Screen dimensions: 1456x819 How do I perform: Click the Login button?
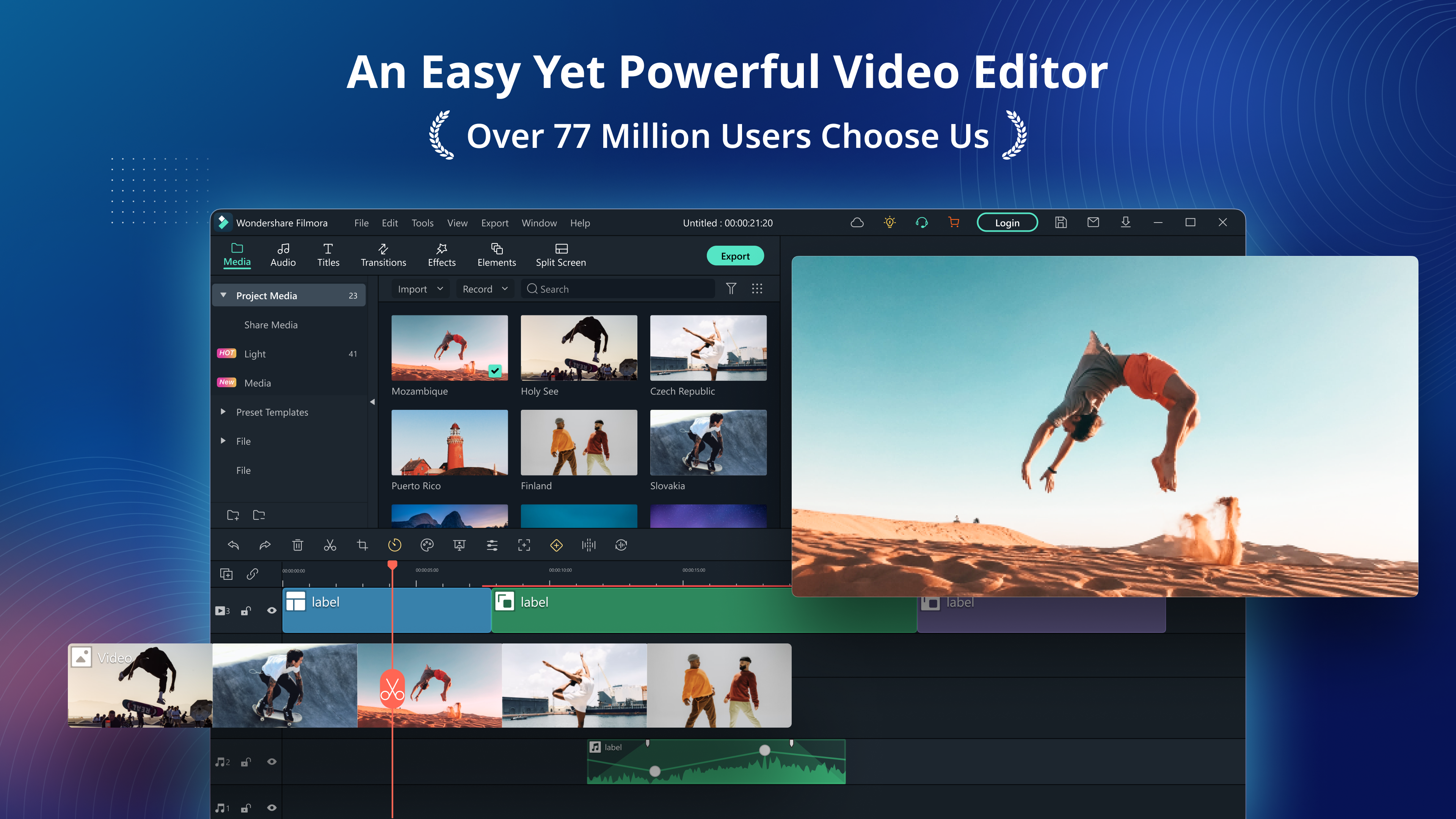(x=1007, y=223)
